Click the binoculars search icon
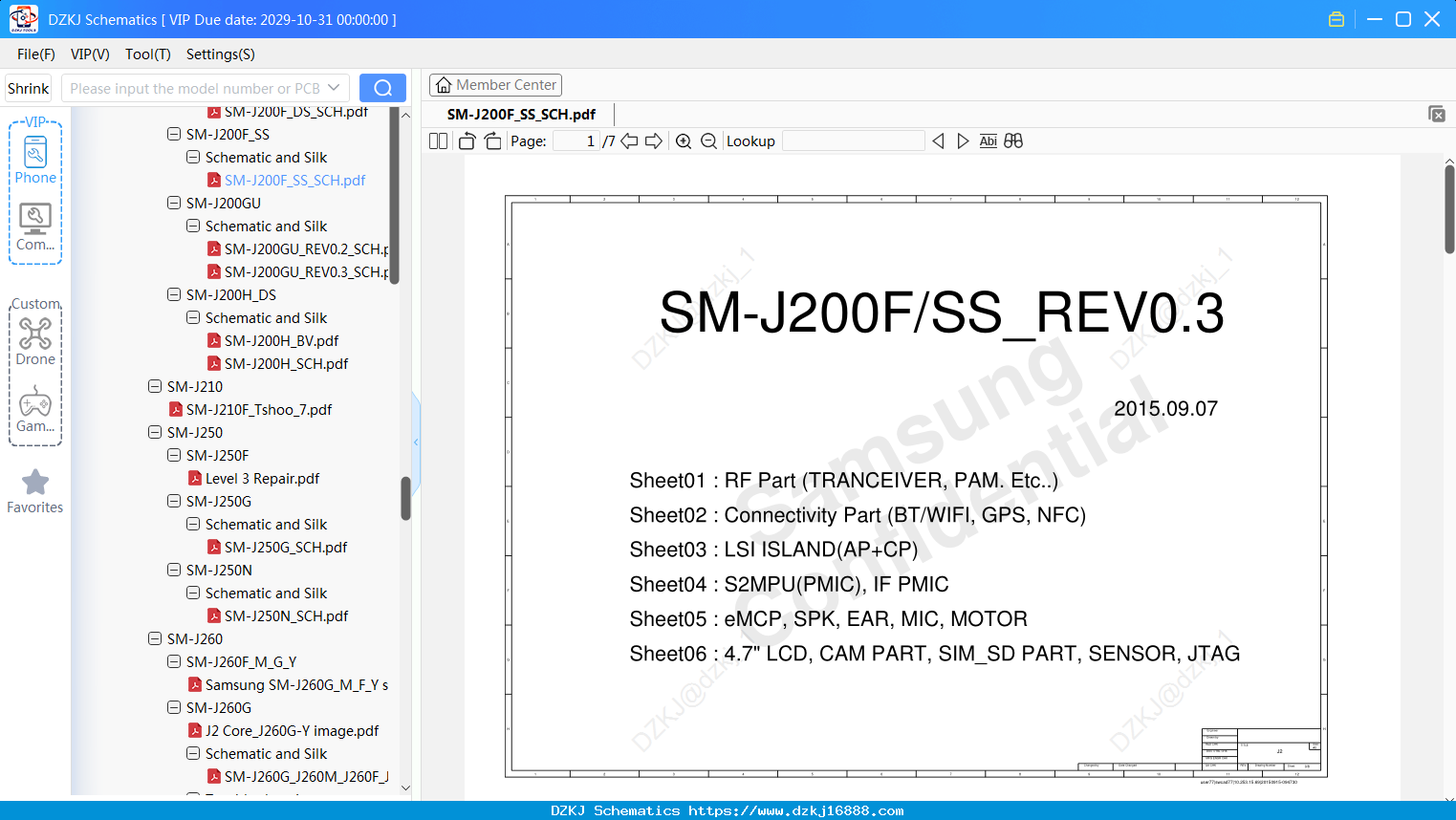Screen dimensions: 1456x820 pos(1013,140)
